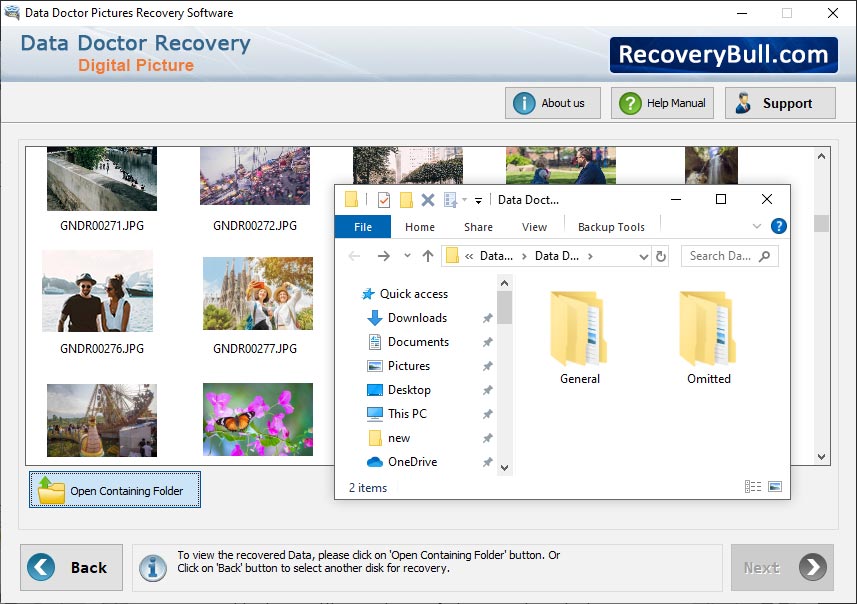857x604 pixels.
Task: Click the new folder icon in quick toolbar
Action: [406, 200]
